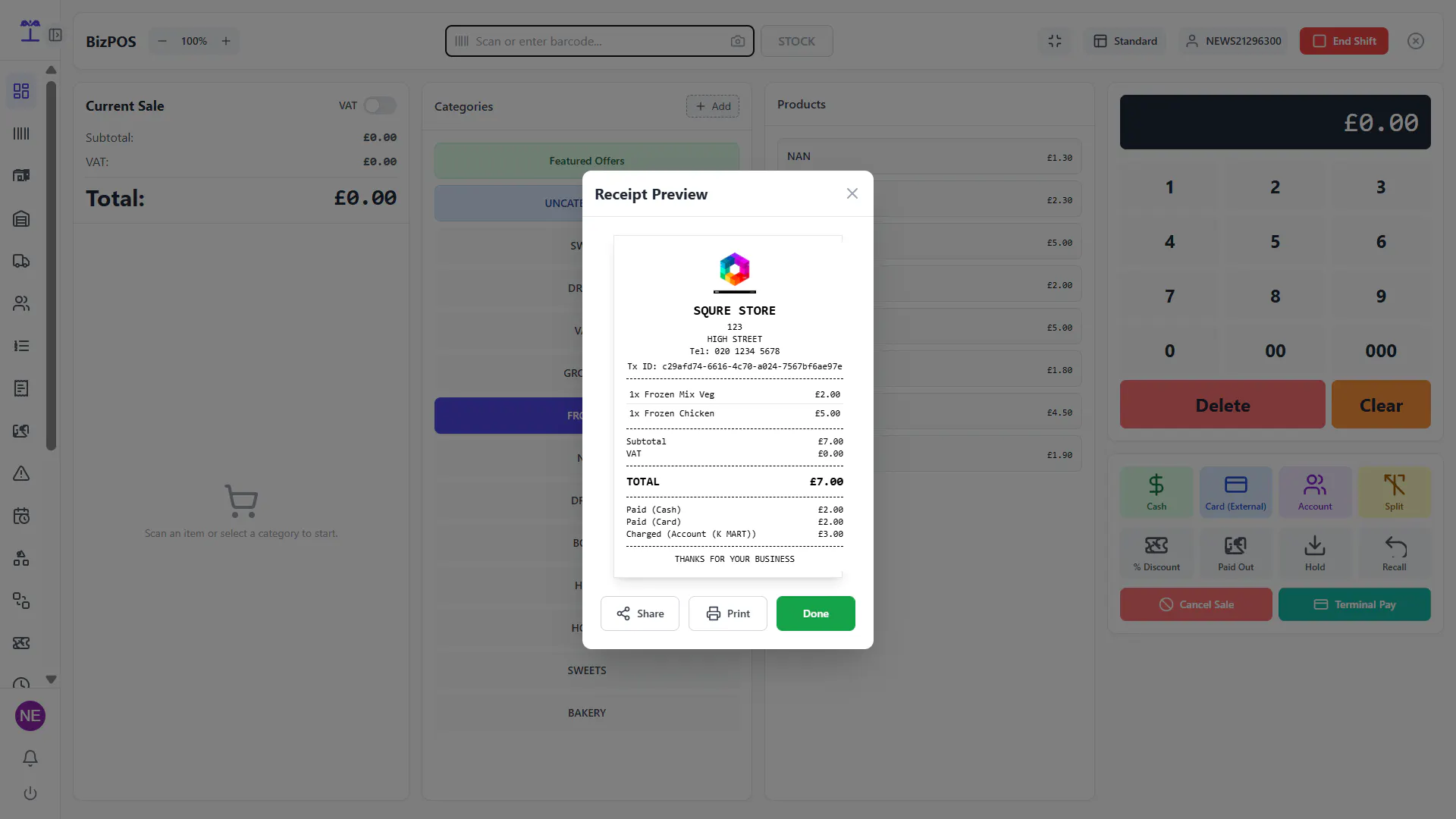Image resolution: width=1456 pixels, height=819 pixels.
Task: Open the shapes categories icon in sidebar
Action: click(x=21, y=559)
